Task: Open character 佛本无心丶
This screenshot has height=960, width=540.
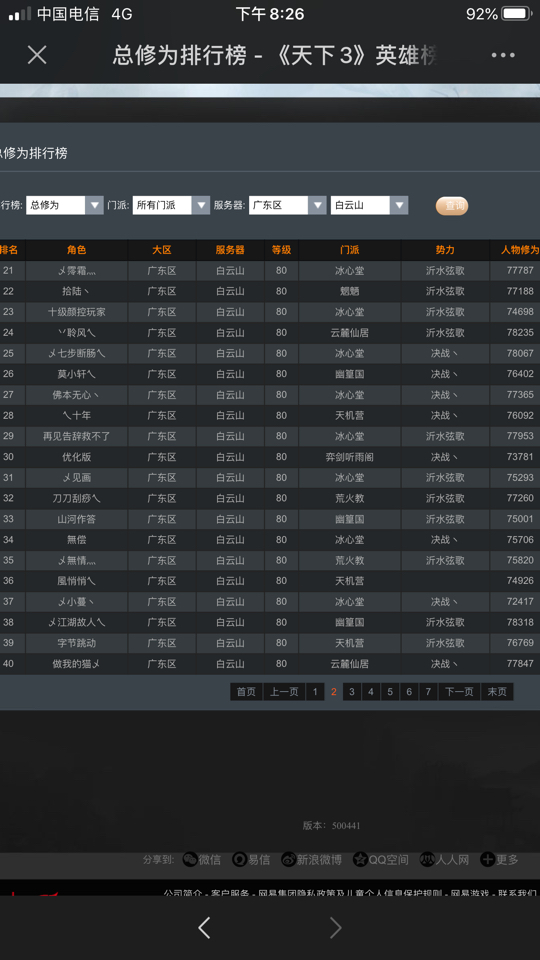Action: (77, 395)
